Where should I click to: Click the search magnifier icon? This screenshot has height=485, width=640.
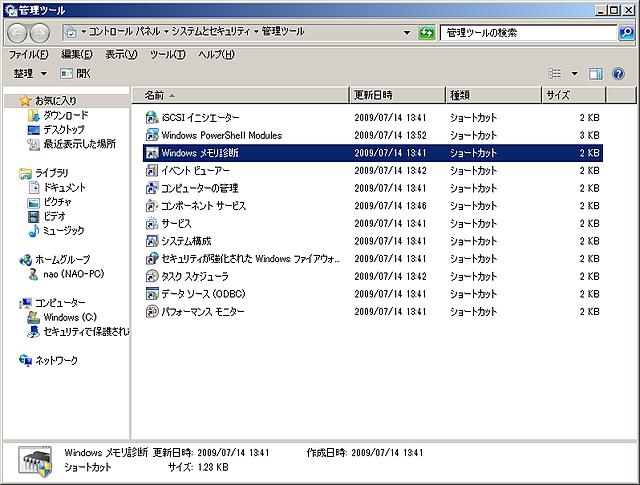point(626,32)
